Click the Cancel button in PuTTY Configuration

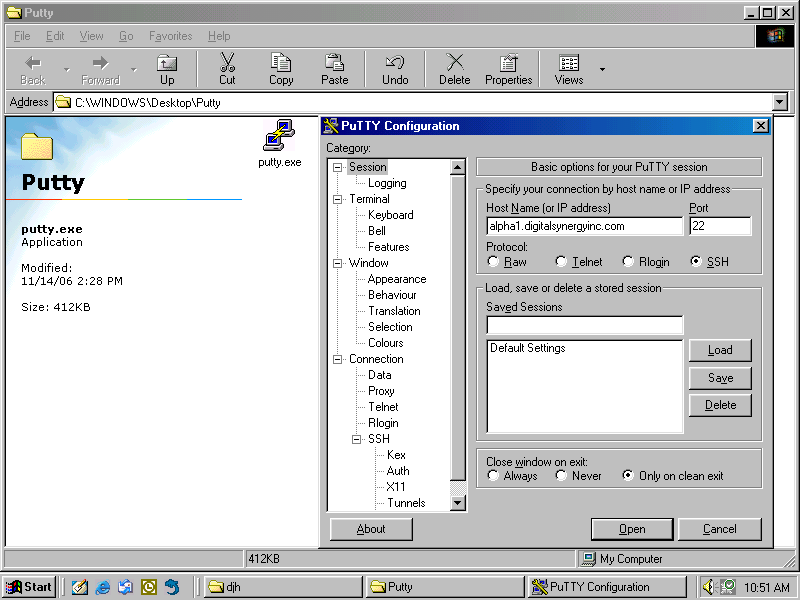click(x=719, y=529)
